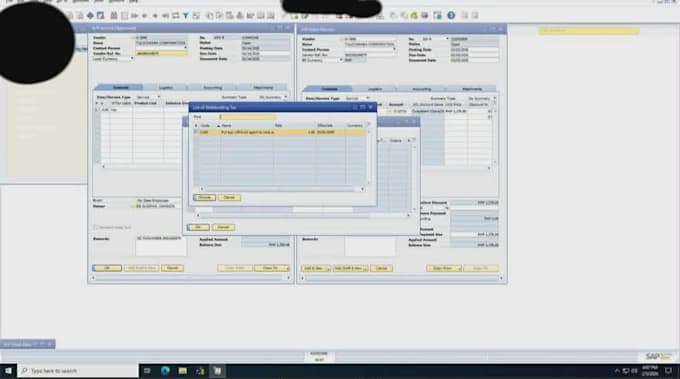680x379 pixels.
Task: Open the Logistics tab in the left document window
Action: coord(166,88)
